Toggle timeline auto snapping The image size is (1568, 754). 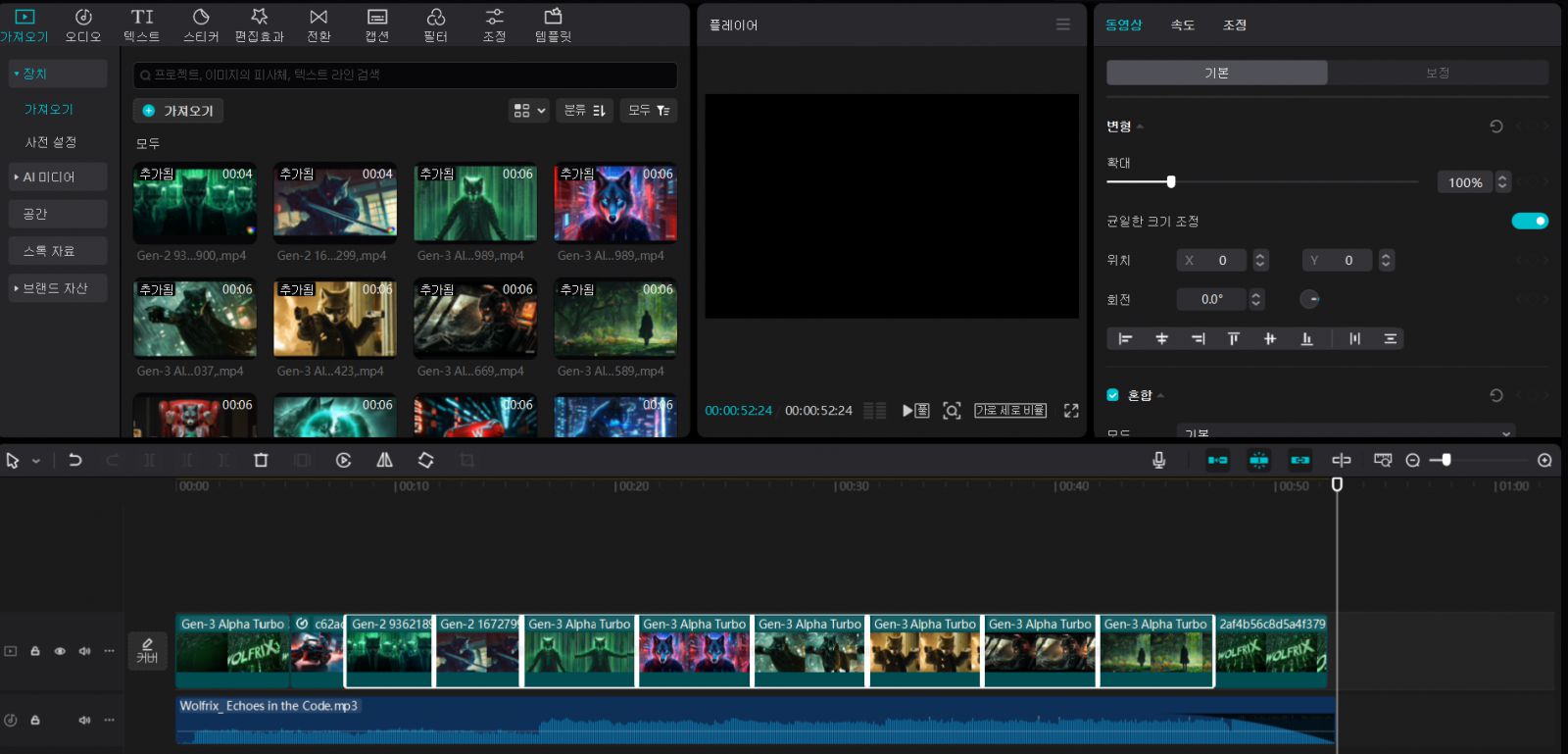[1259, 460]
